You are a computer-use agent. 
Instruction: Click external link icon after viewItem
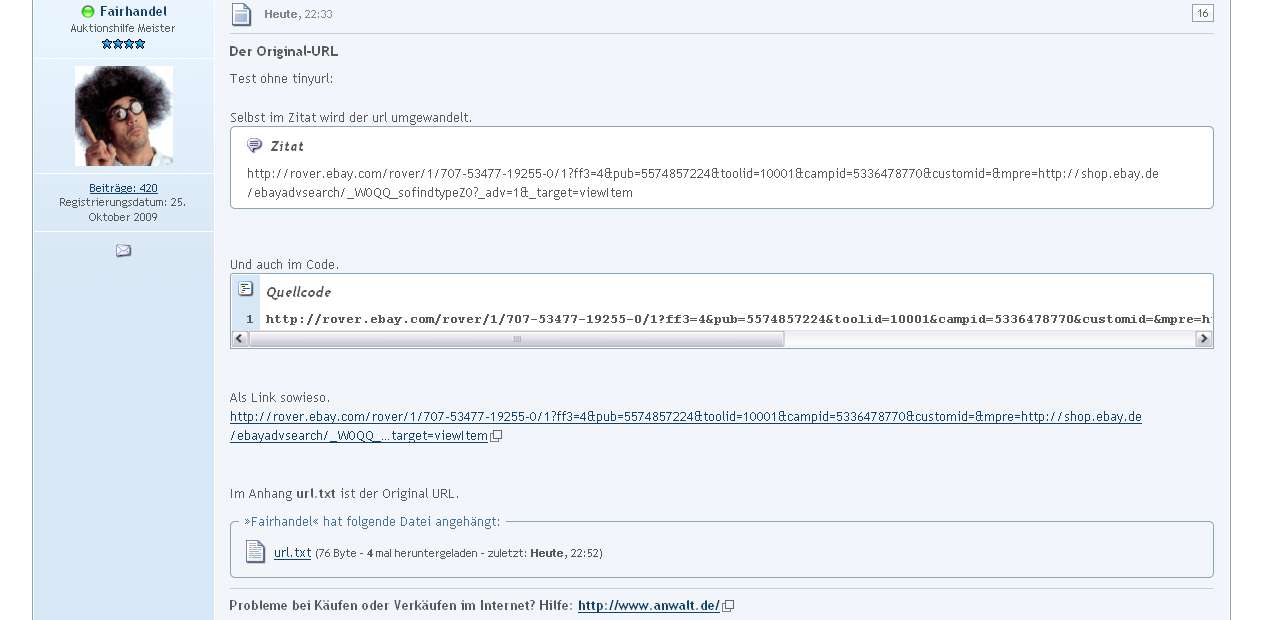tap(496, 436)
